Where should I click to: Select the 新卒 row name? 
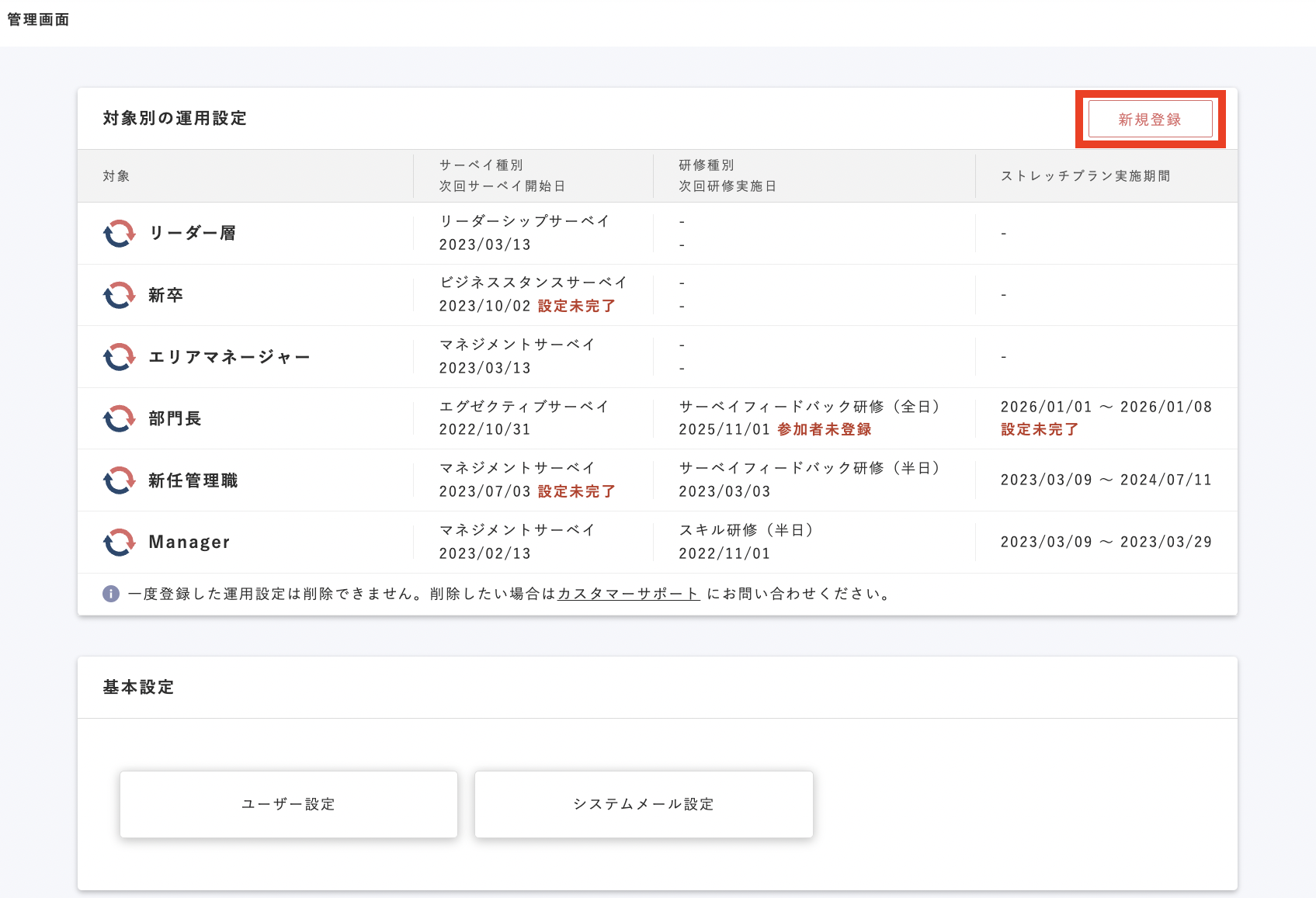point(166,295)
